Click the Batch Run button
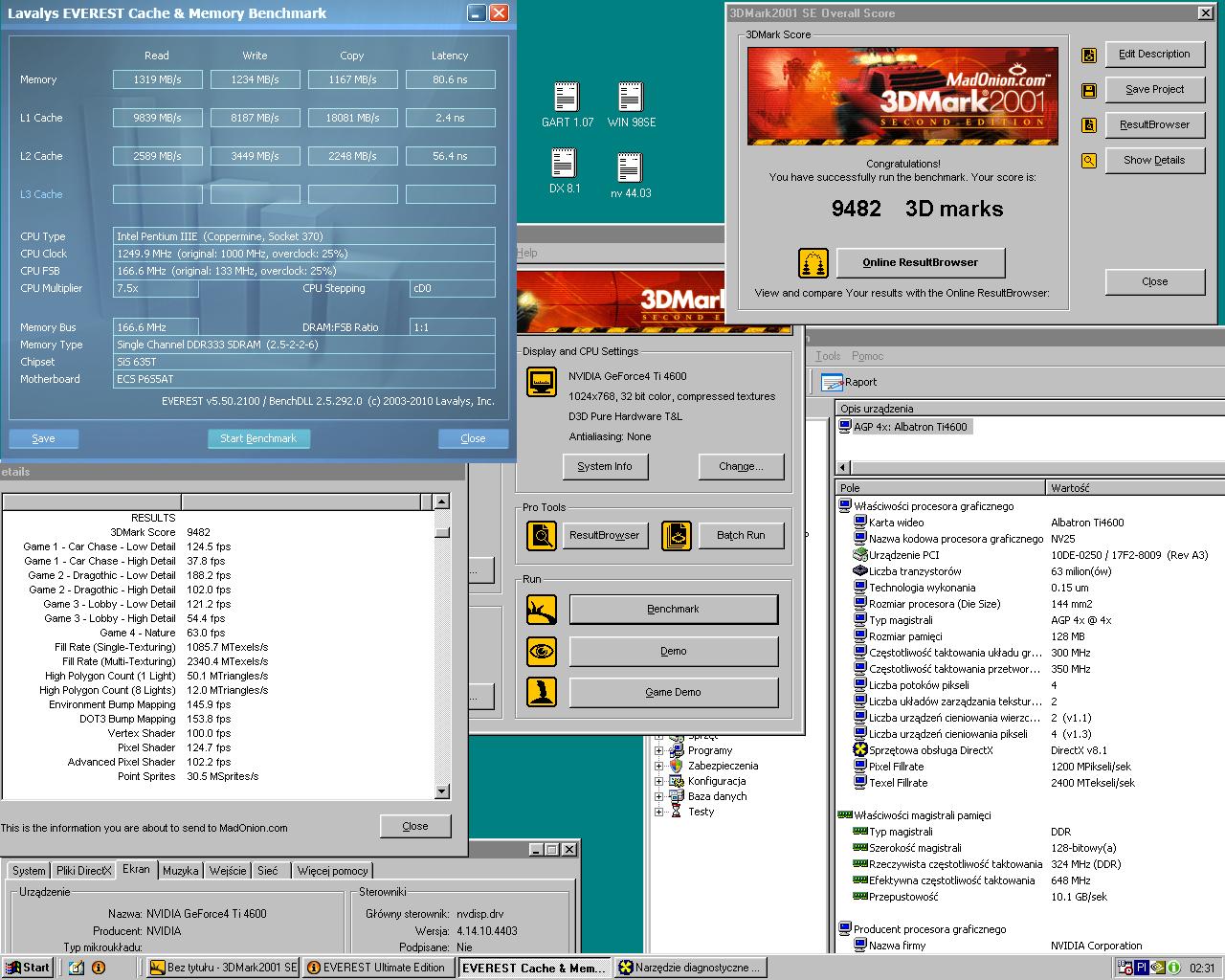This screenshot has width=1225, height=980. [741, 535]
